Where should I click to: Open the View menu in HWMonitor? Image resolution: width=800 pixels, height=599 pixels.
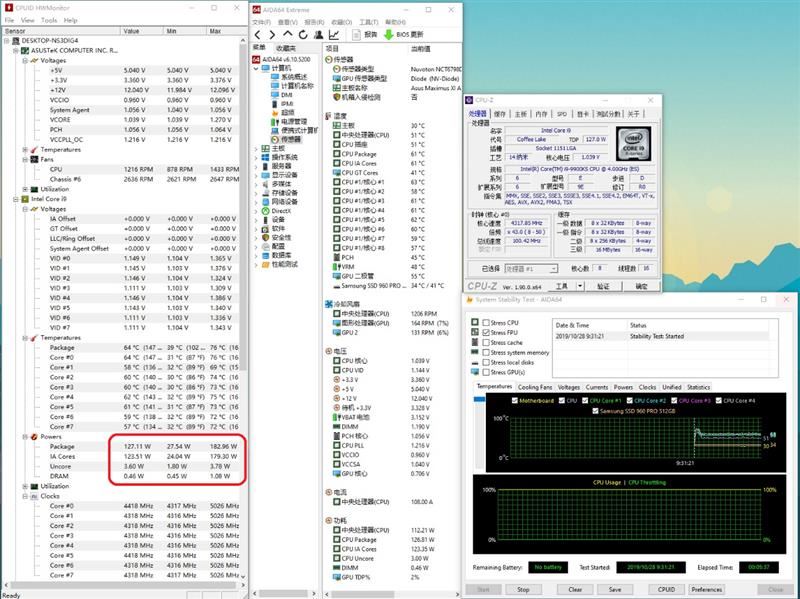28,20
